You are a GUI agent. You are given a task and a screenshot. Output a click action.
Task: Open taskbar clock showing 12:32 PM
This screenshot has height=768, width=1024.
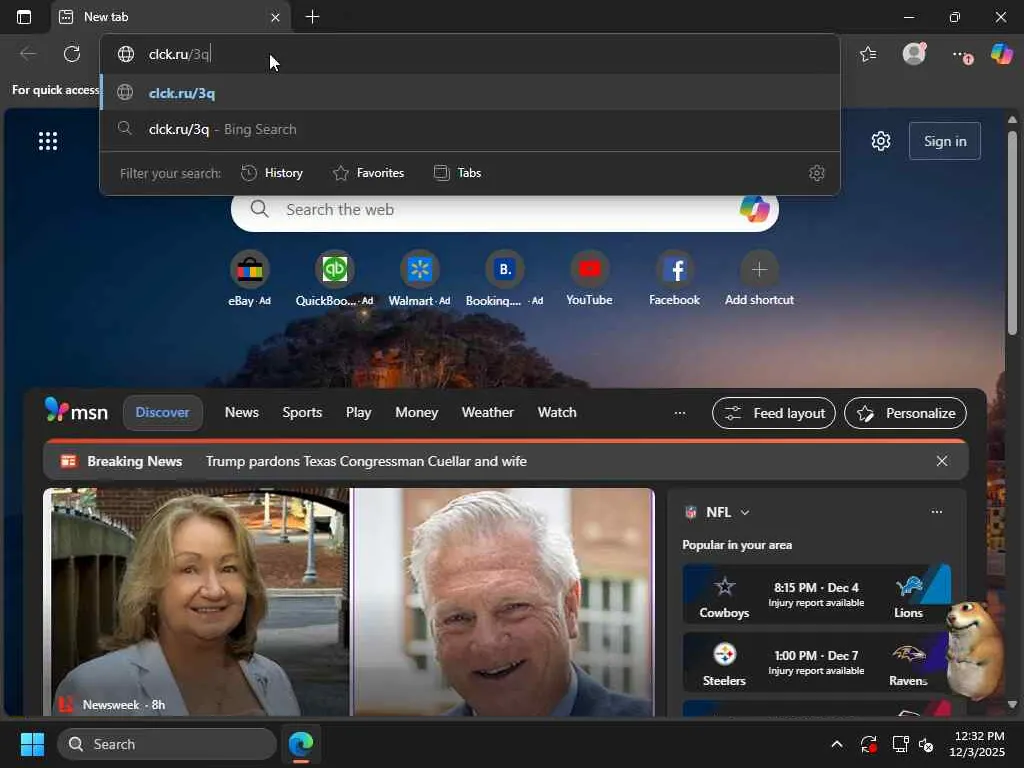coord(978,744)
